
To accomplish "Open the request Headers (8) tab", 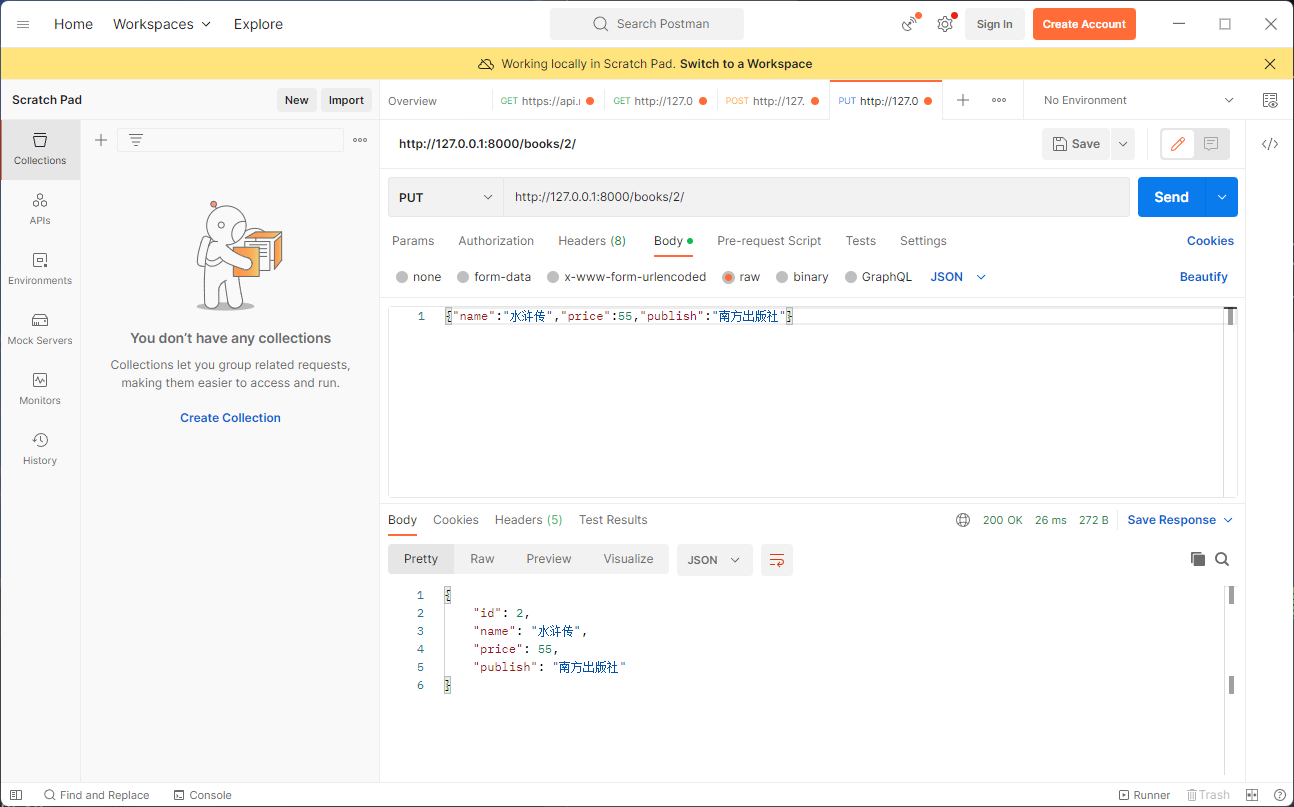I will tap(592, 241).
